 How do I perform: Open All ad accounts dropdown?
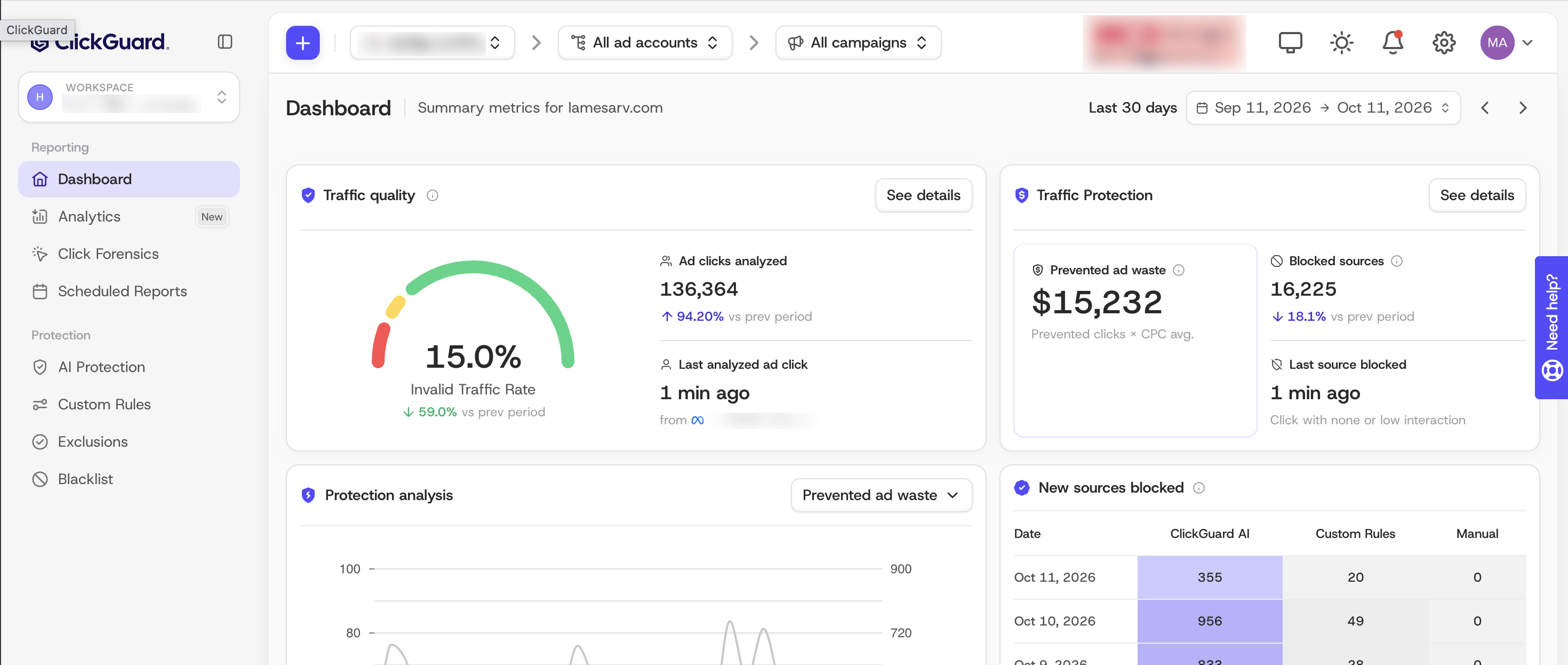pos(645,43)
